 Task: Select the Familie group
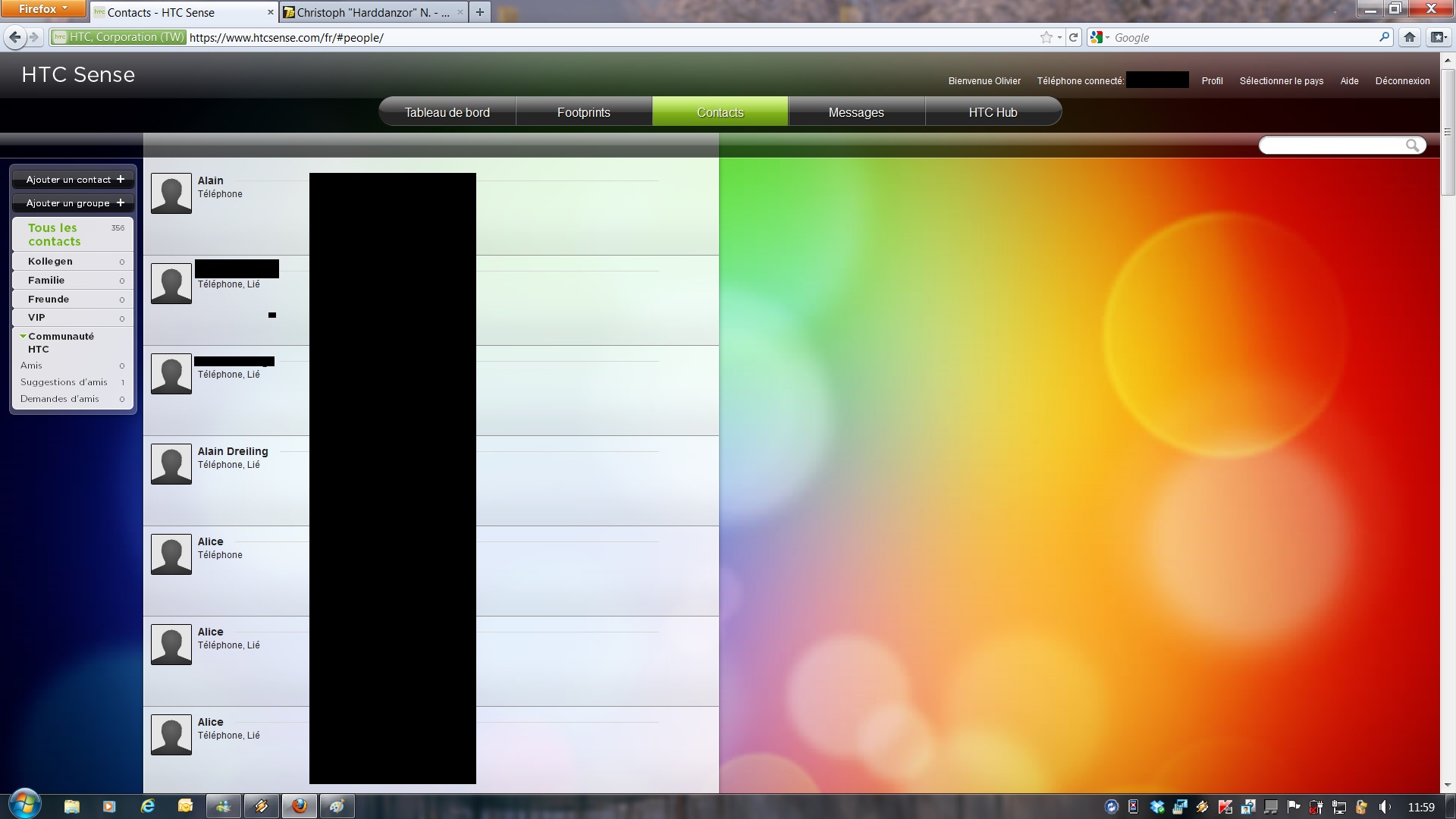click(73, 280)
